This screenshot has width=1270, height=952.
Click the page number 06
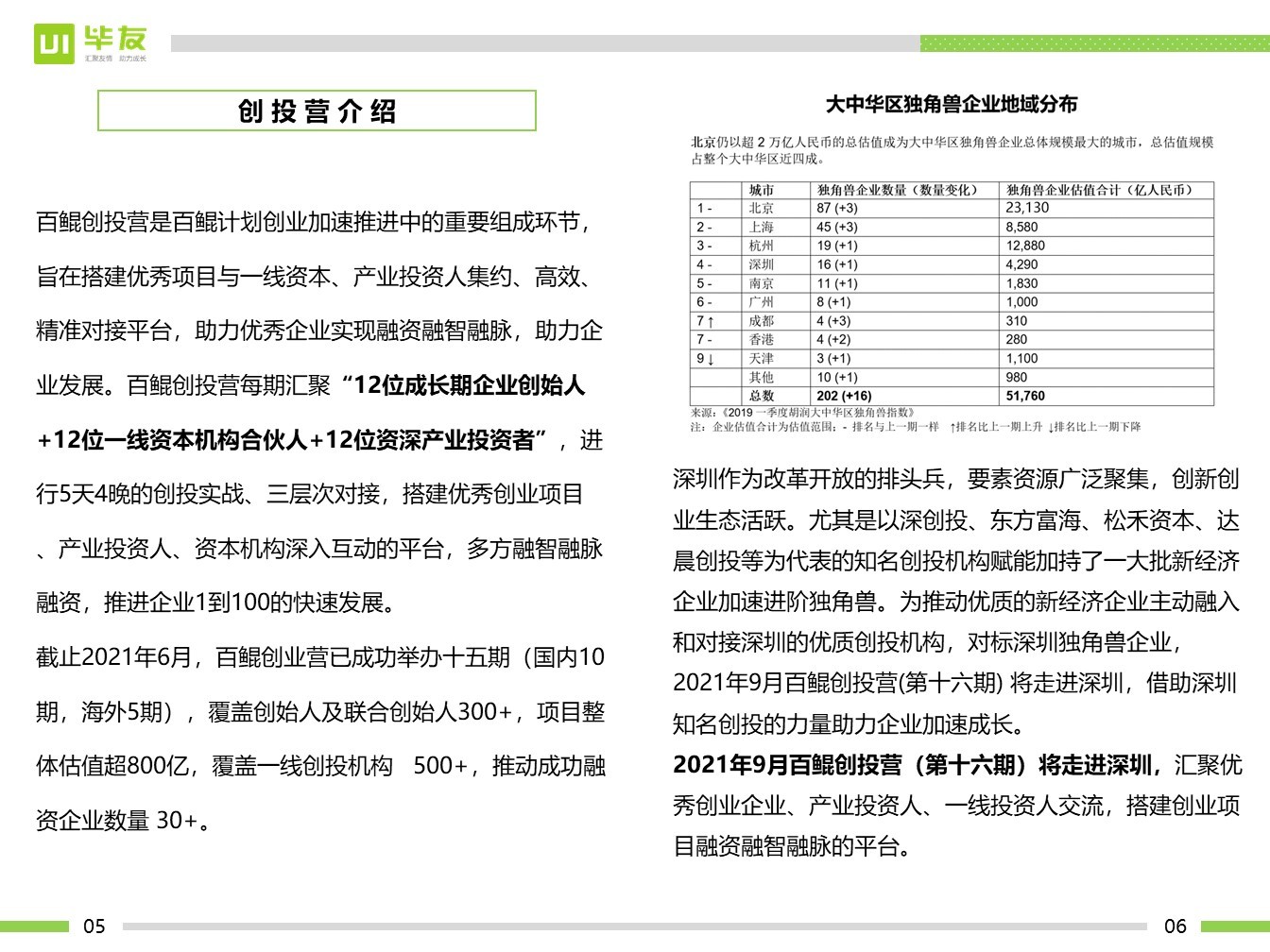click(x=1176, y=926)
